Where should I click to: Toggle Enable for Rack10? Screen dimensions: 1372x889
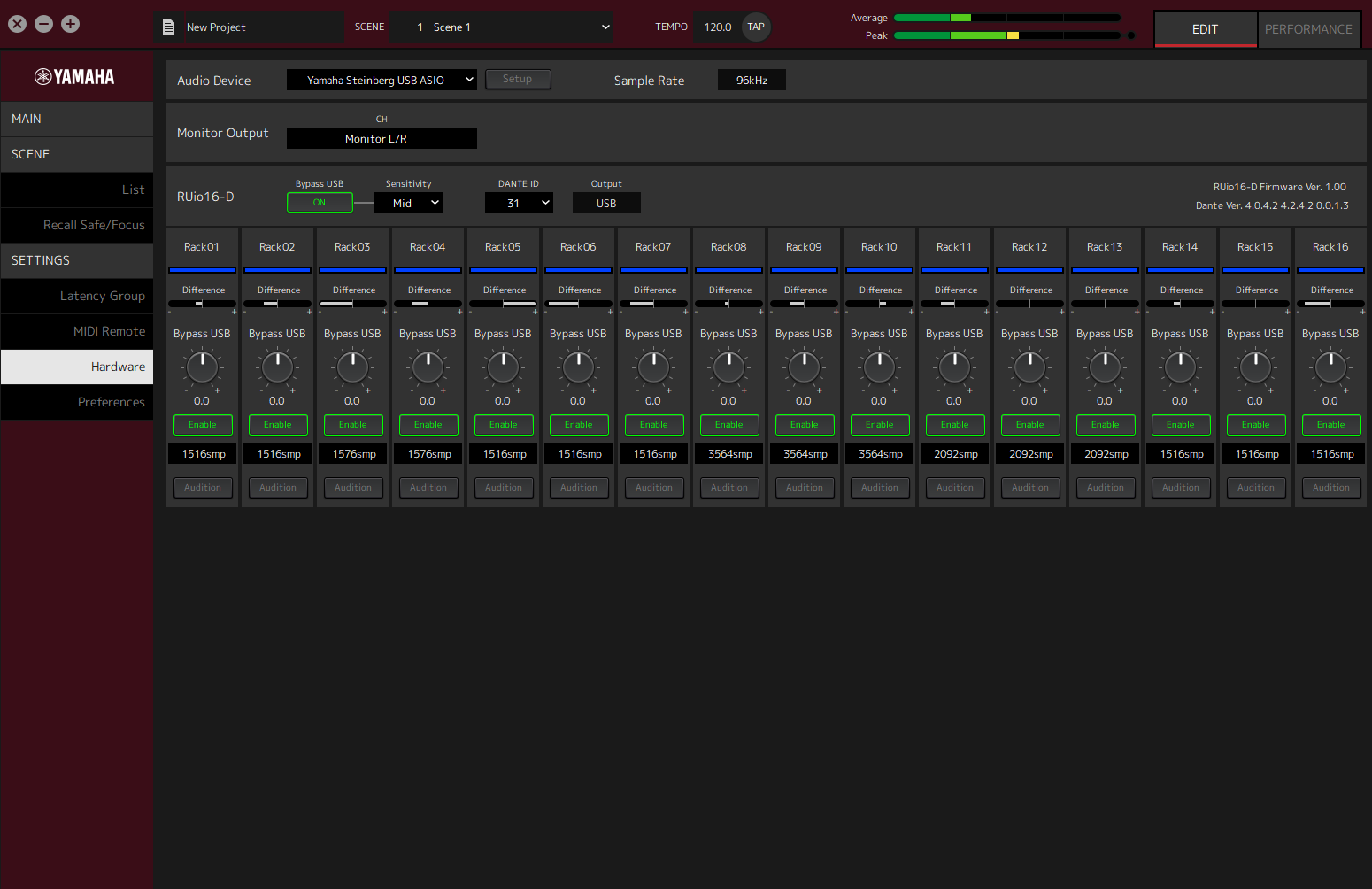880,425
